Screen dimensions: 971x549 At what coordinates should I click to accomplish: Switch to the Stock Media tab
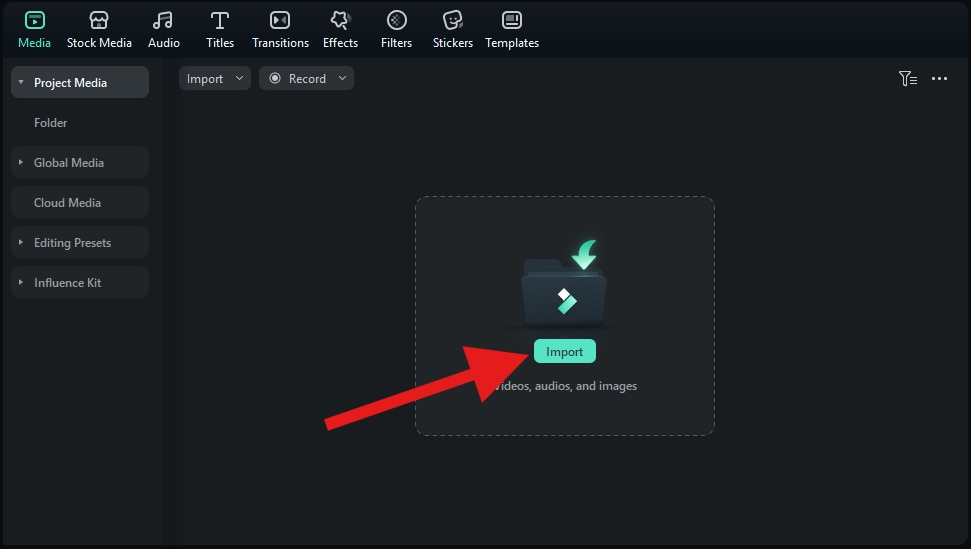(x=99, y=30)
